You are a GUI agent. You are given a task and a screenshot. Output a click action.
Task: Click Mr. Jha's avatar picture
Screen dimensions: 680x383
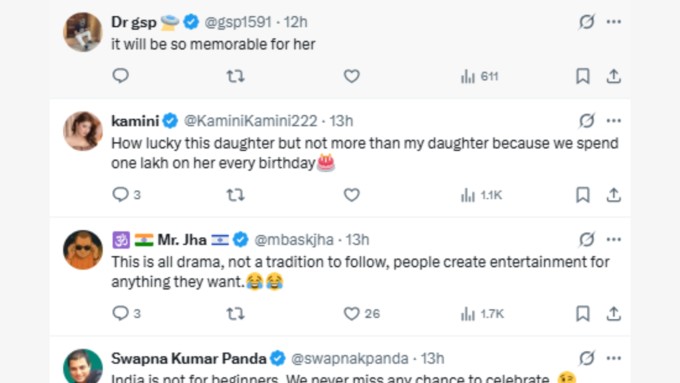pos(83,250)
